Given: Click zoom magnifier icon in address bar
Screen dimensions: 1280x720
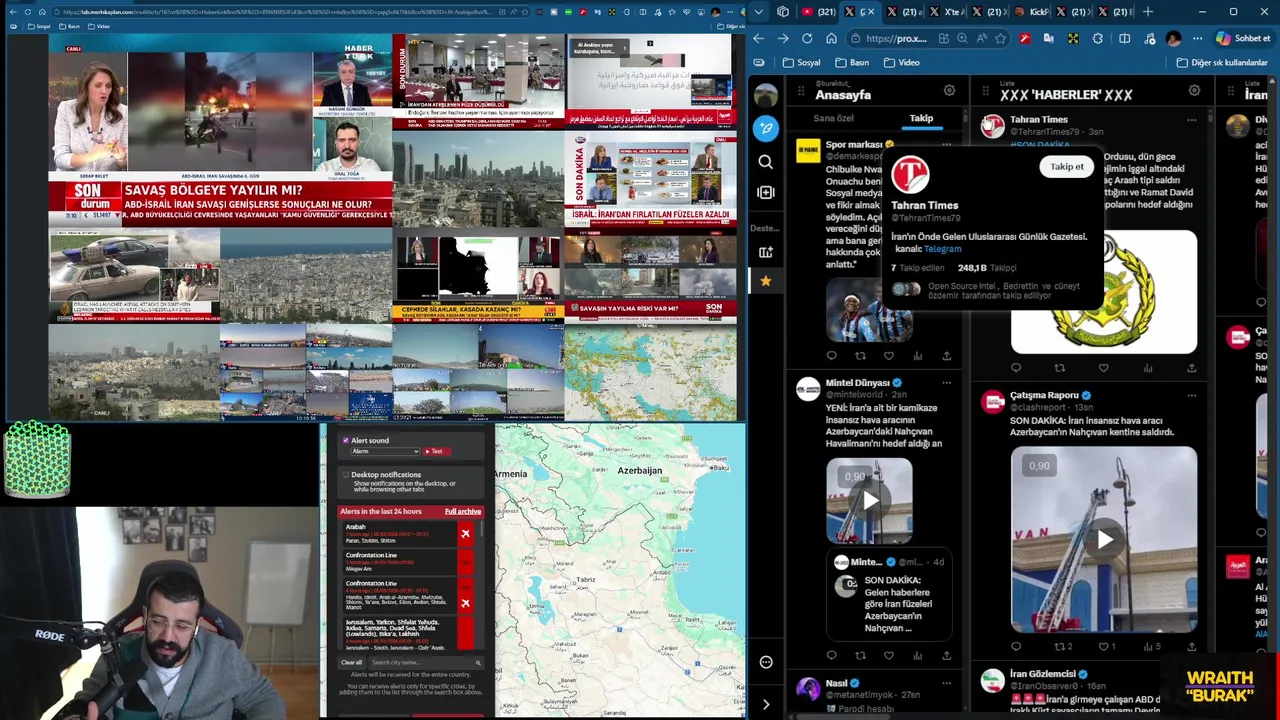Looking at the screenshot, I should [x=962, y=38].
